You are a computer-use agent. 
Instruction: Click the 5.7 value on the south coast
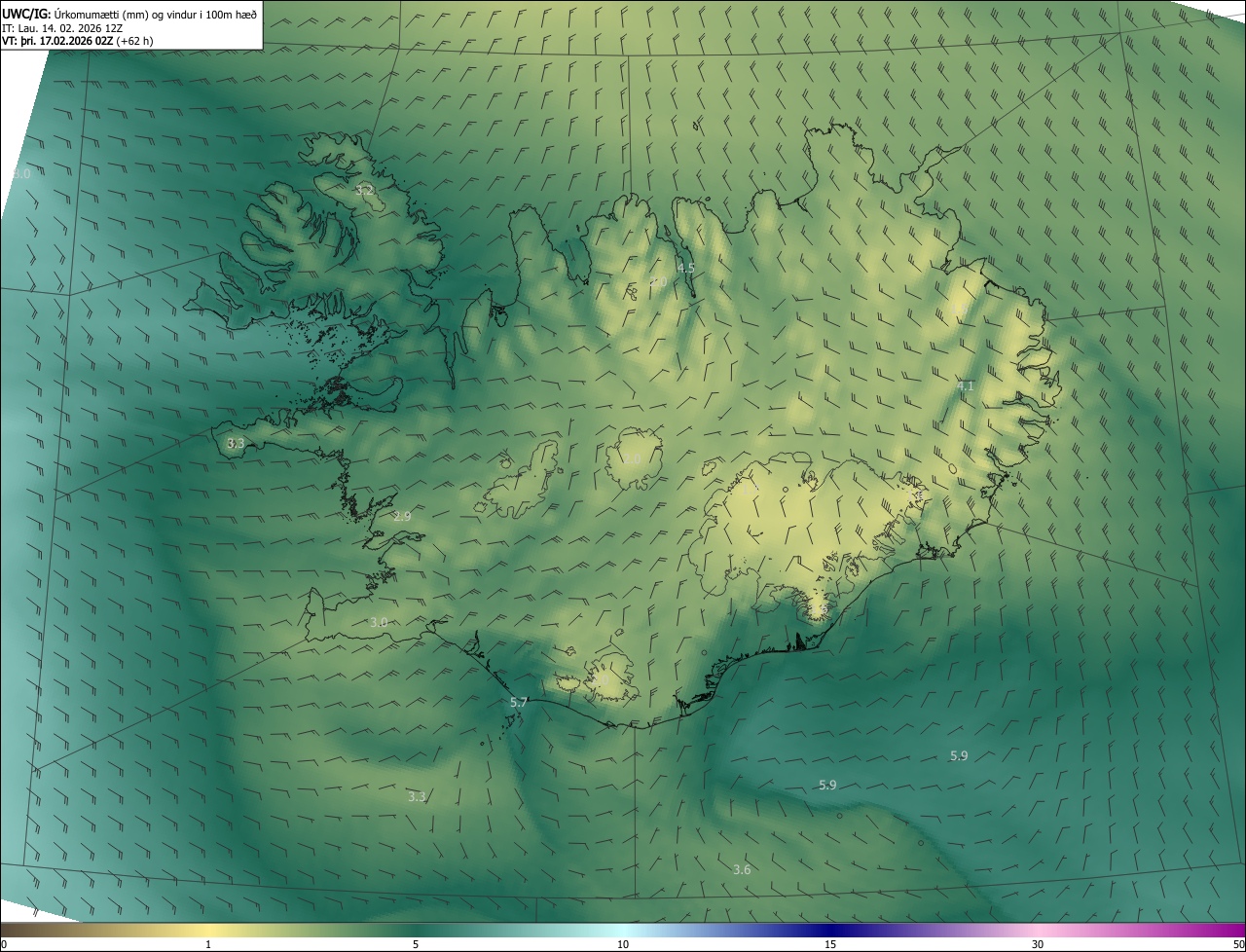pos(519,702)
